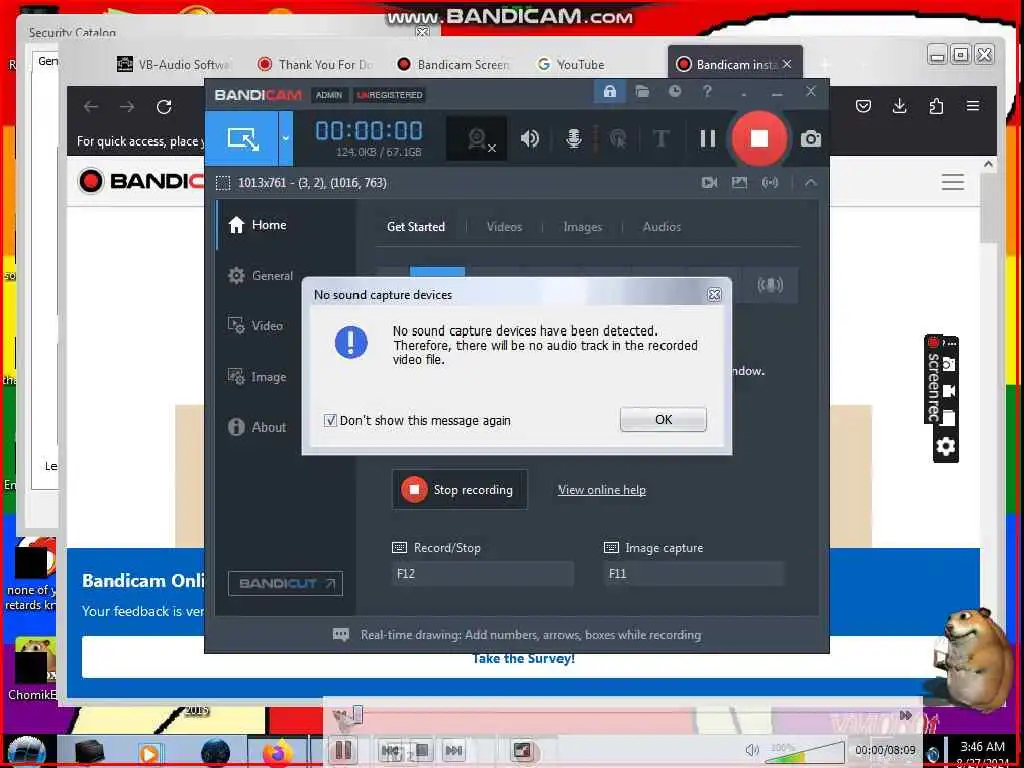Screen dimensions: 1024x768
Task: Open Firefox extensions puzzle icon
Action: (936, 106)
